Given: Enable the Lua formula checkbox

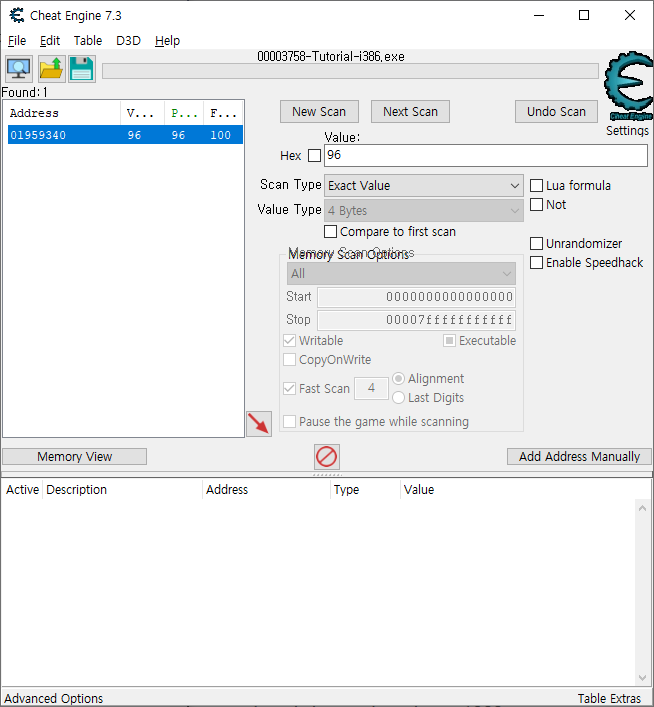Looking at the screenshot, I should (x=536, y=185).
